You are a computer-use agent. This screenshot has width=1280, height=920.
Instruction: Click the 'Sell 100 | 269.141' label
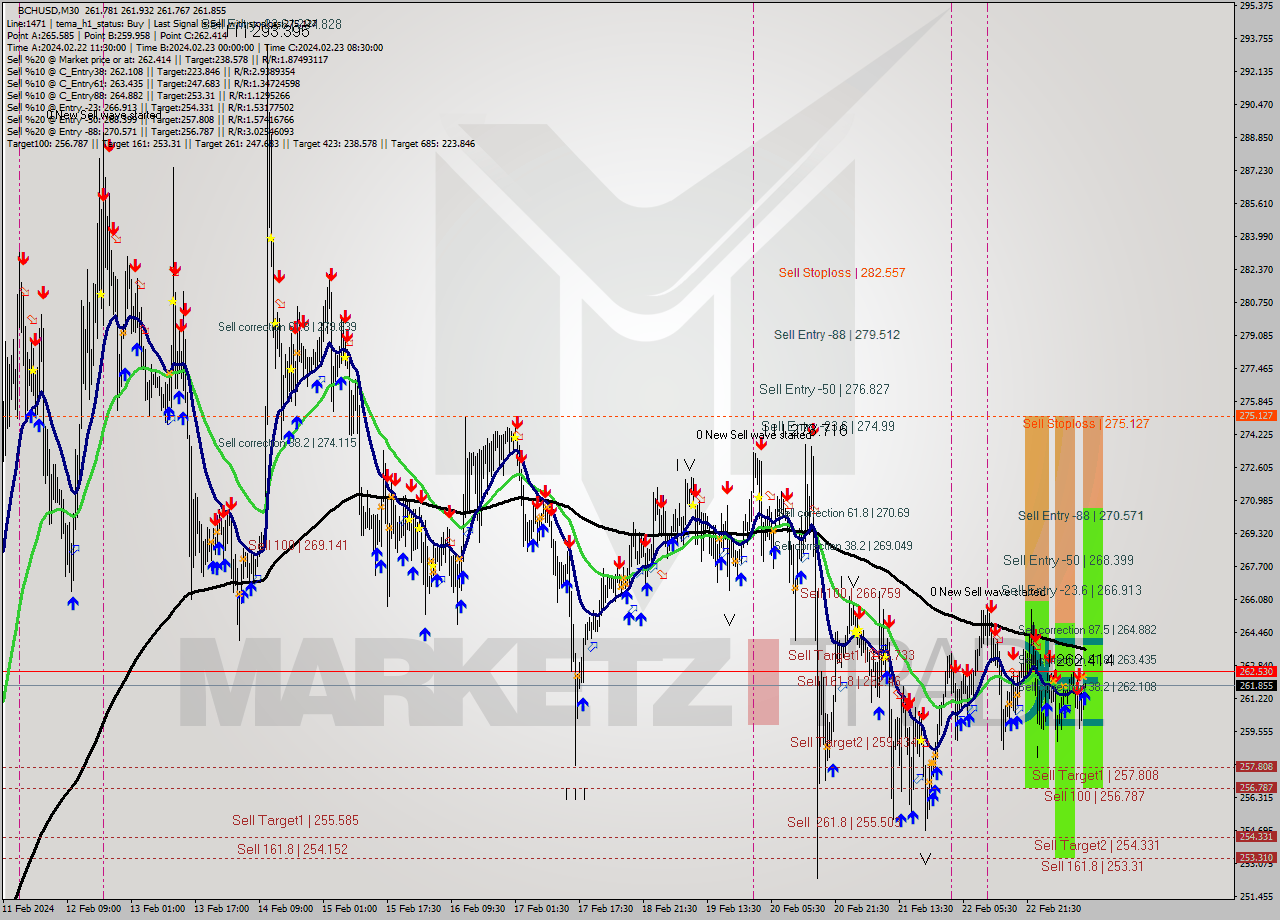[297, 545]
